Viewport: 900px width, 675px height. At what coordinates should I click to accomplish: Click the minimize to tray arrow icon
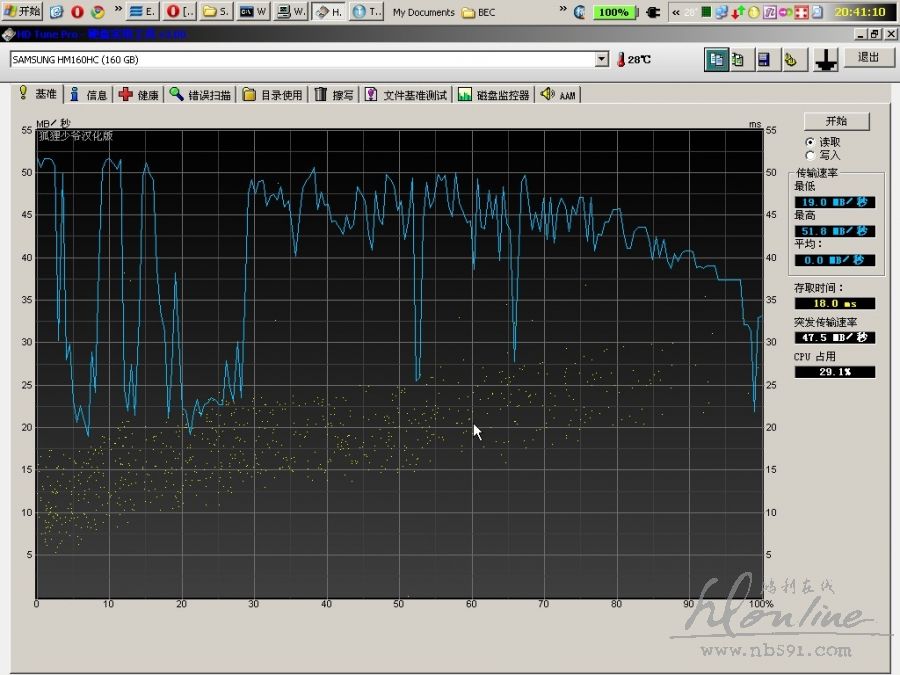click(x=825, y=60)
